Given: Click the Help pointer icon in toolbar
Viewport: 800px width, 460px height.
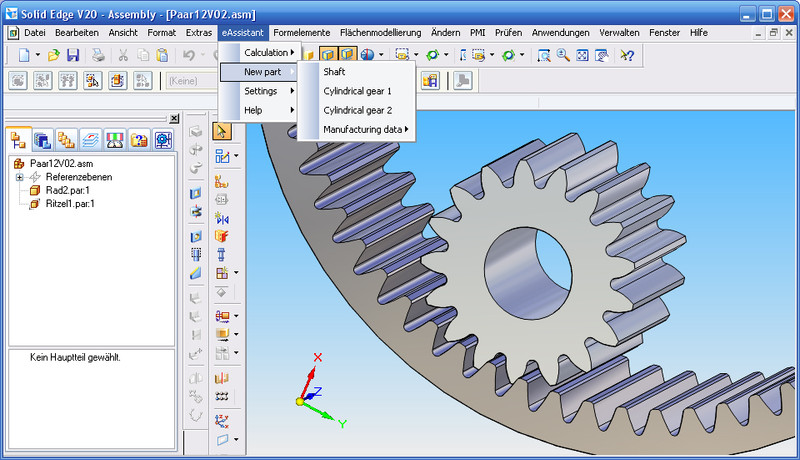Looking at the screenshot, I should [x=627, y=55].
